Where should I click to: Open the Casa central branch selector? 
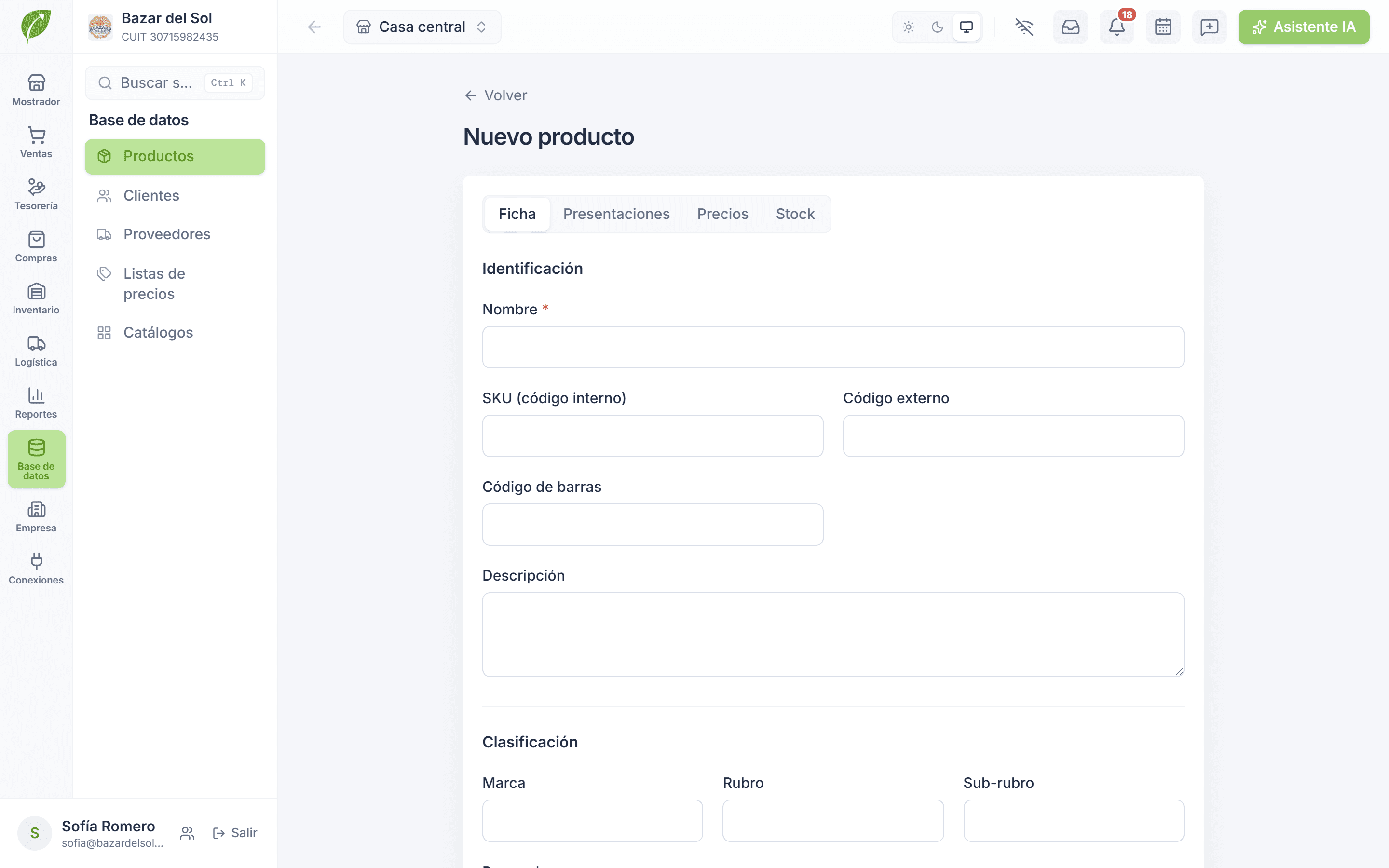pos(422,27)
